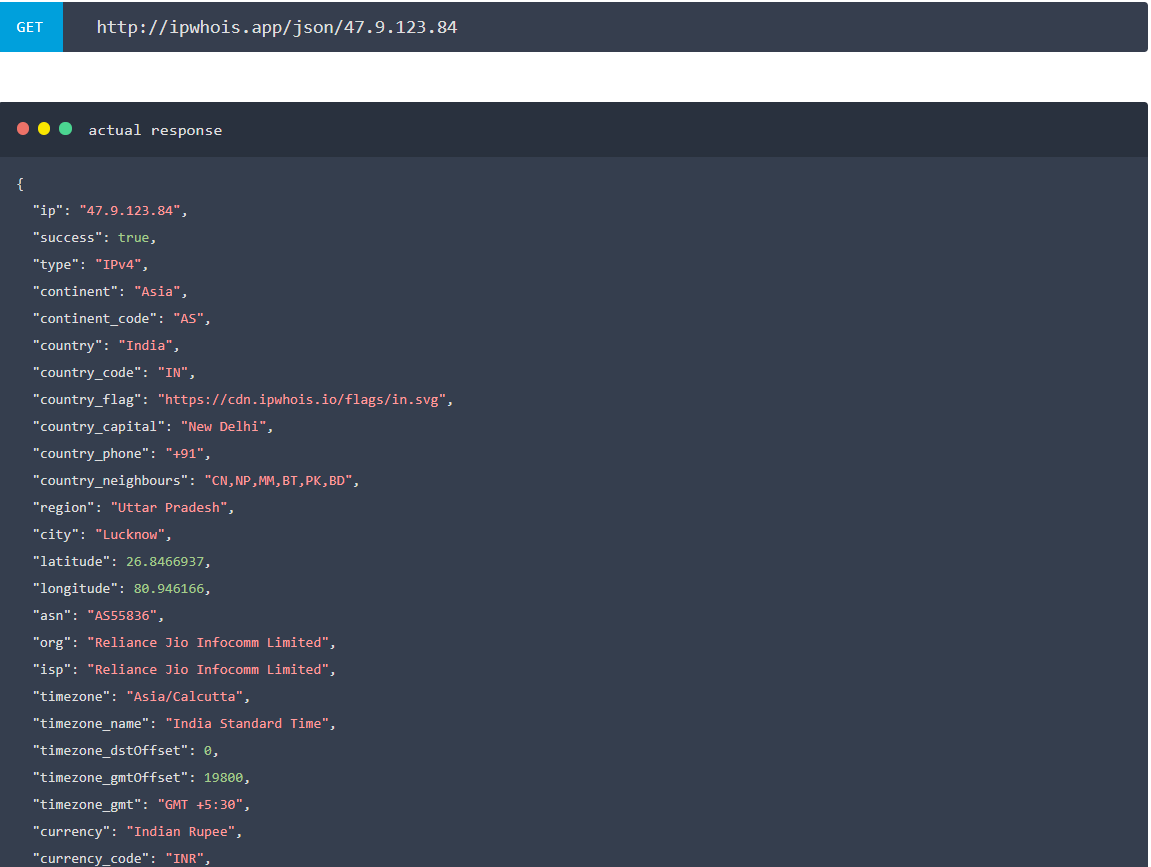Click the red window dot
Screen dimensions: 1151x867
tap(23, 129)
